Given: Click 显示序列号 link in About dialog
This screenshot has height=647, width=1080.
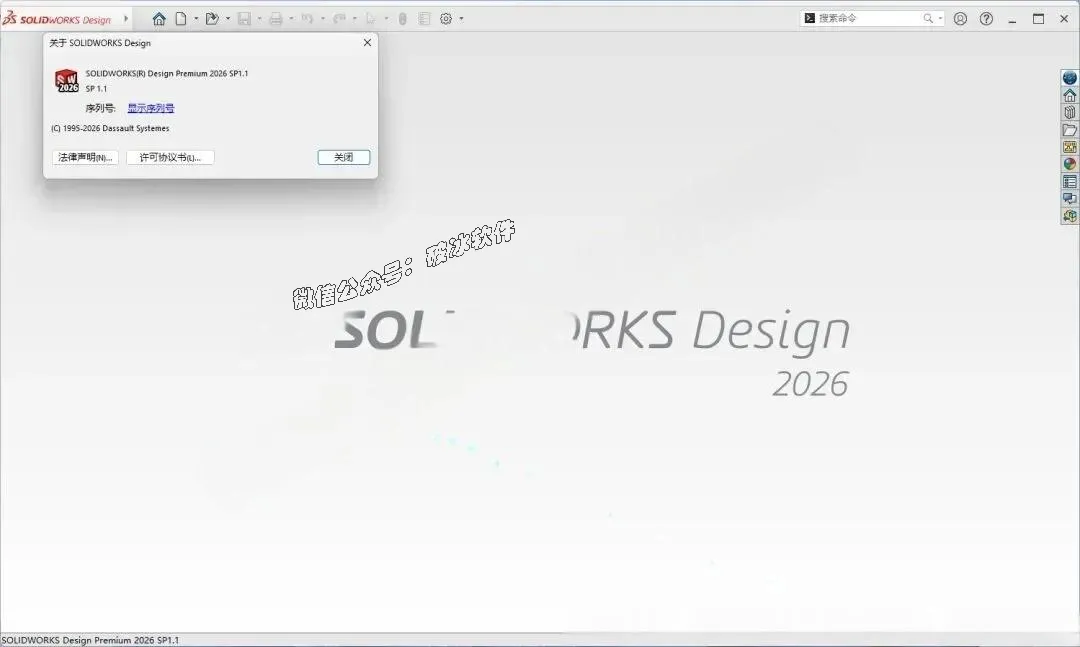Looking at the screenshot, I should coord(151,108).
